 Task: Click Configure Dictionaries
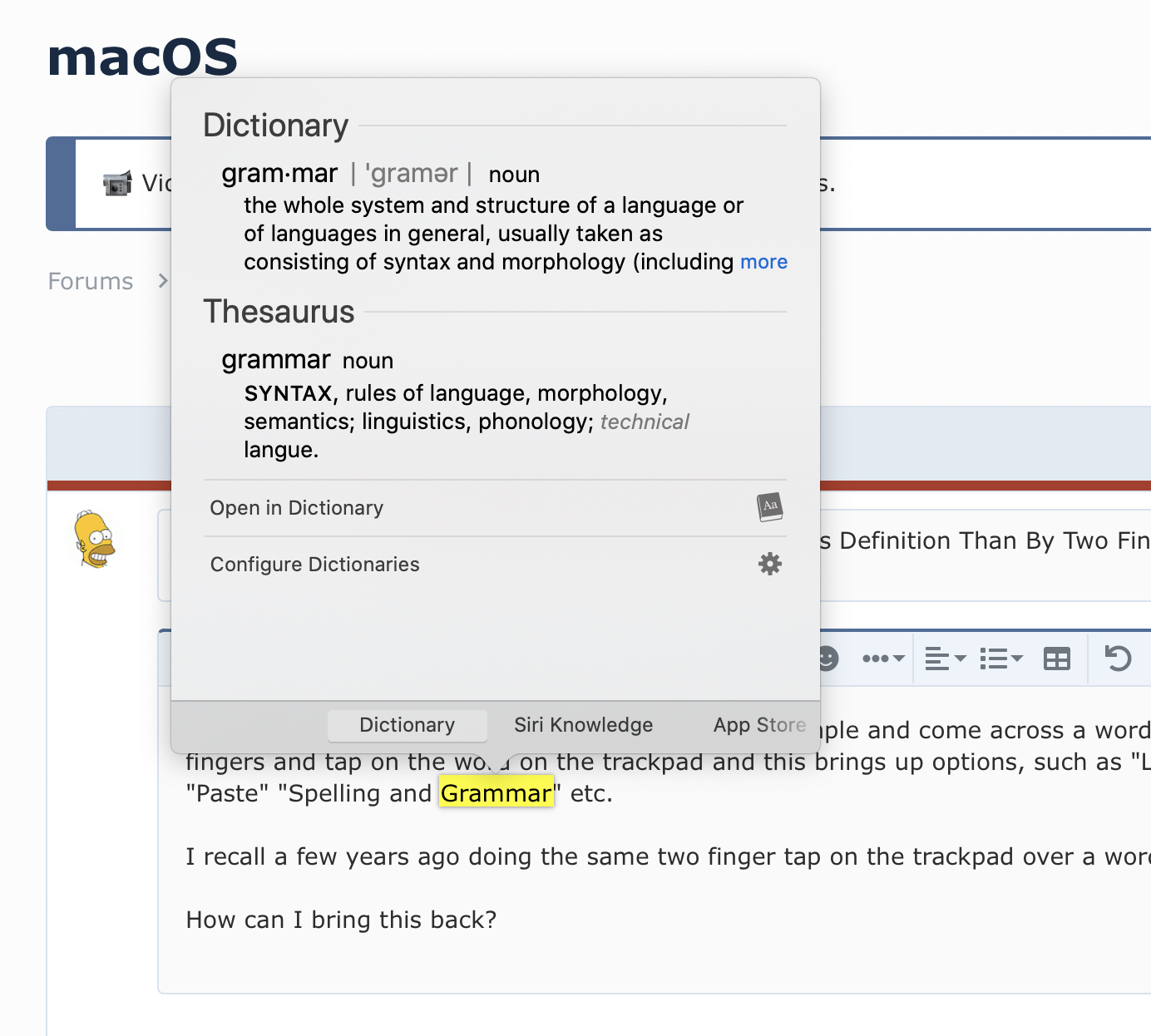(x=314, y=565)
